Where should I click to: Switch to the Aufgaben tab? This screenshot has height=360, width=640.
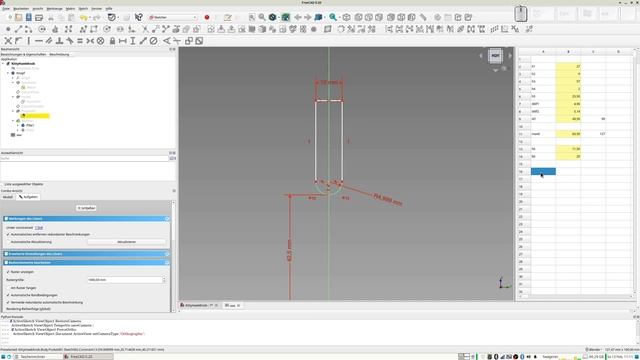(28, 197)
